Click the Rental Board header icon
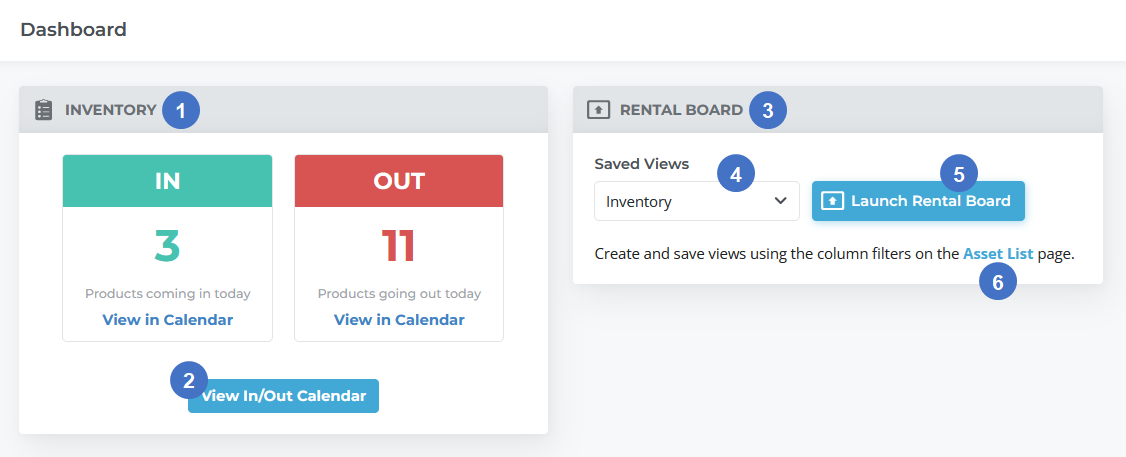 (x=598, y=110)
